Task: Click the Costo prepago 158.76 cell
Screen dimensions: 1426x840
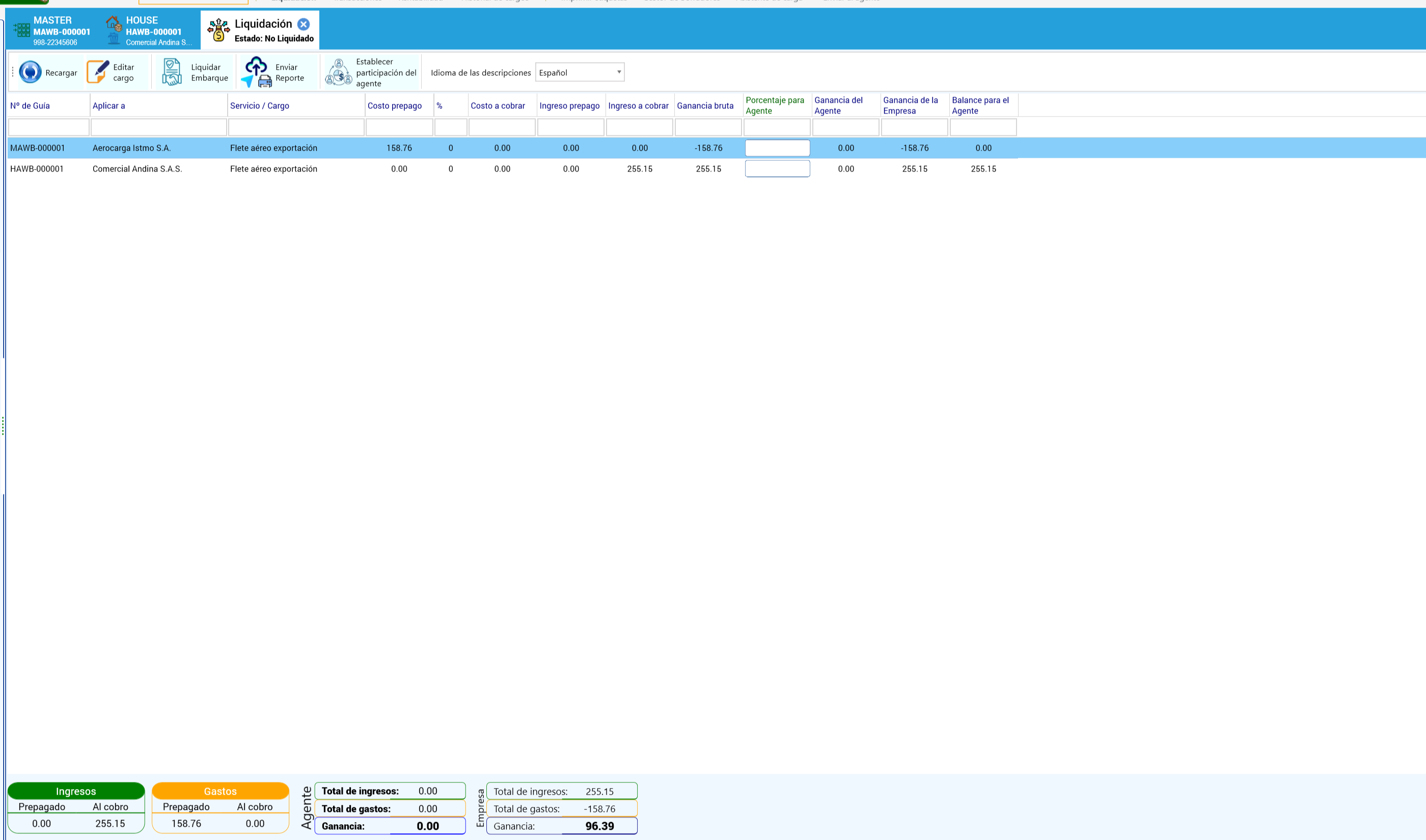Action: pyautogui.click(x=399, y=148)
